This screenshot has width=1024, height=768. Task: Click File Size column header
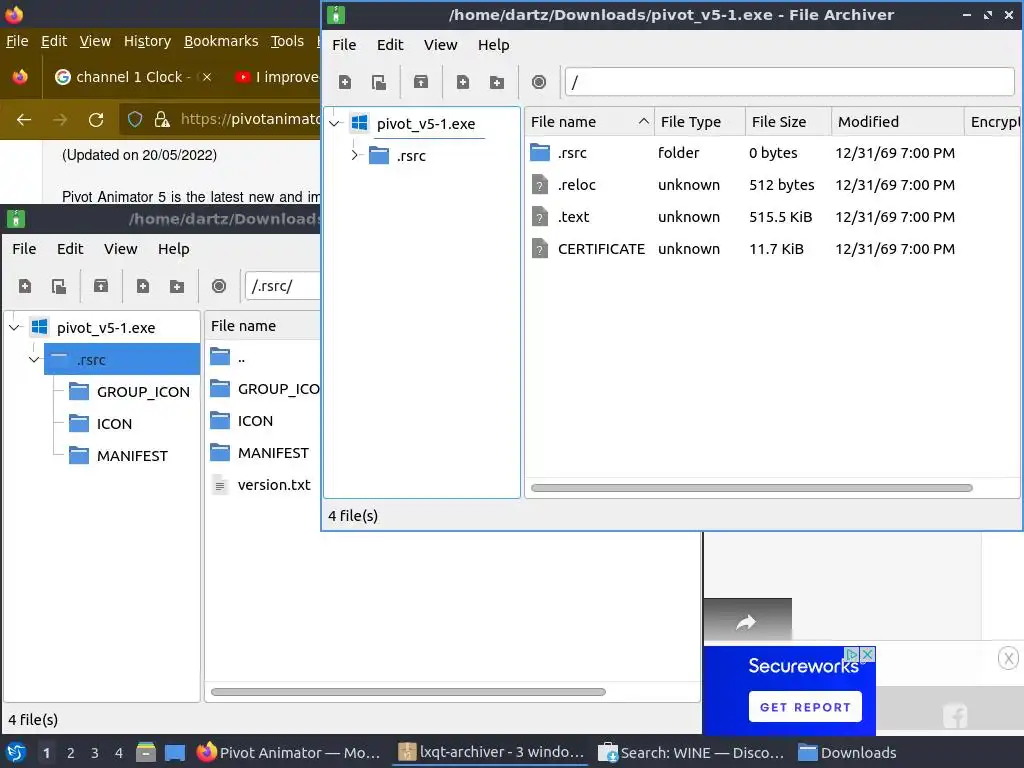pyautogui.click(x=788, y=121)
